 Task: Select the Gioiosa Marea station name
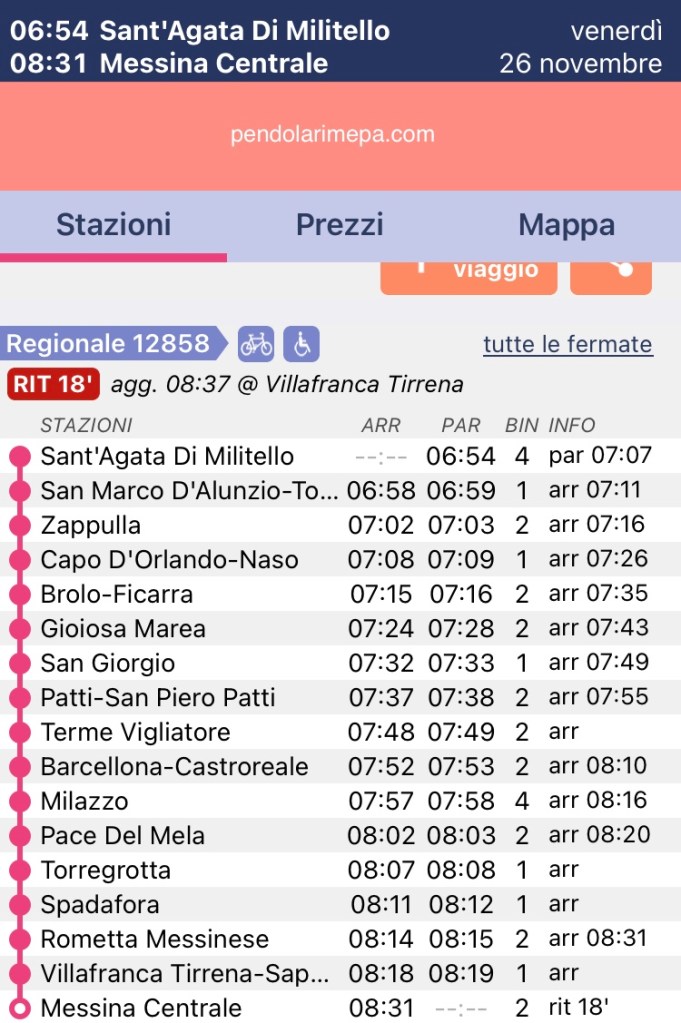click(123, 629)
